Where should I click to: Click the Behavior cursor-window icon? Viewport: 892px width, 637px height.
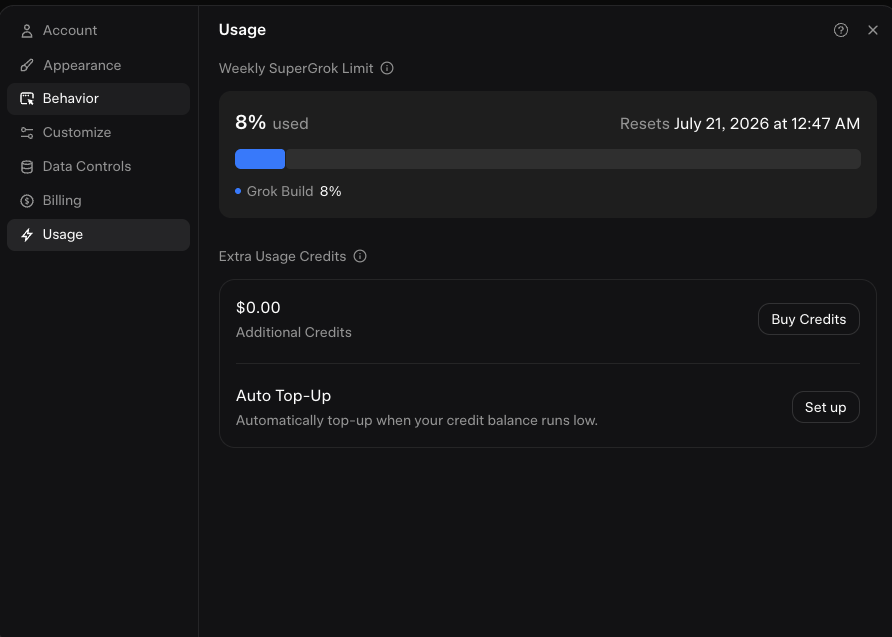[x=27, y=99]
